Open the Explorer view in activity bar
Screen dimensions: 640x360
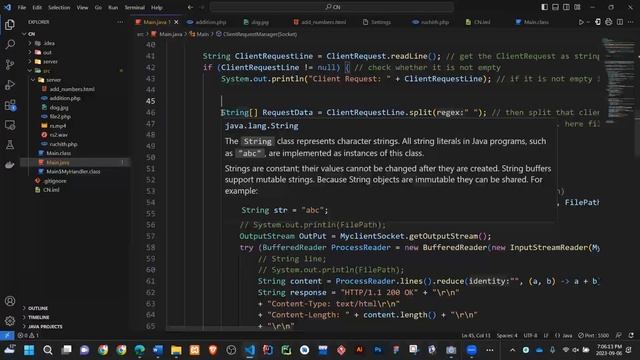click(x=10, y=24)
